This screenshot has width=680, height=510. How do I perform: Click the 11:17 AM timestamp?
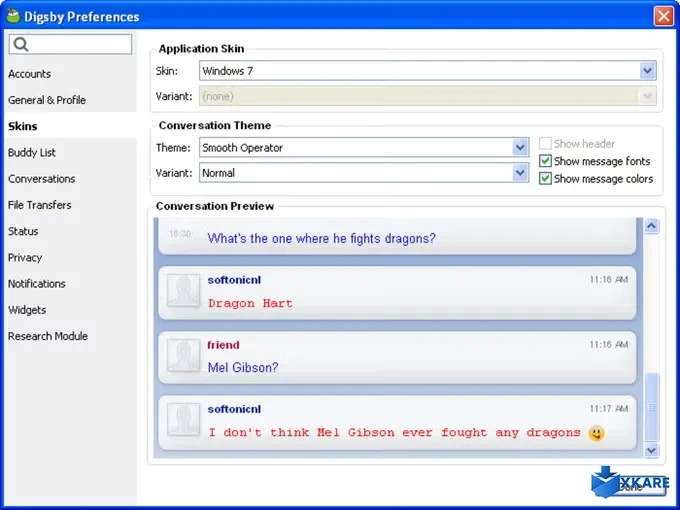point(608,409)
